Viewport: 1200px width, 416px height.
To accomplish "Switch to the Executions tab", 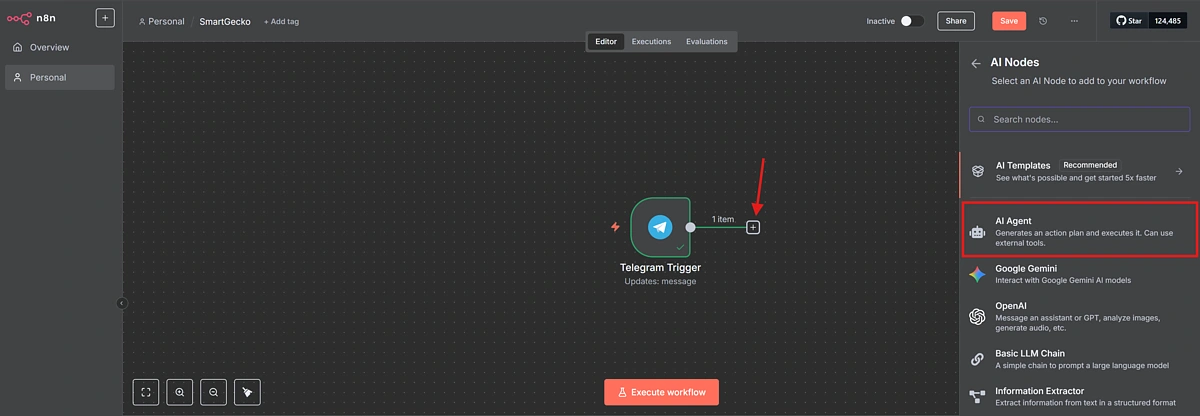I will 651,42.
